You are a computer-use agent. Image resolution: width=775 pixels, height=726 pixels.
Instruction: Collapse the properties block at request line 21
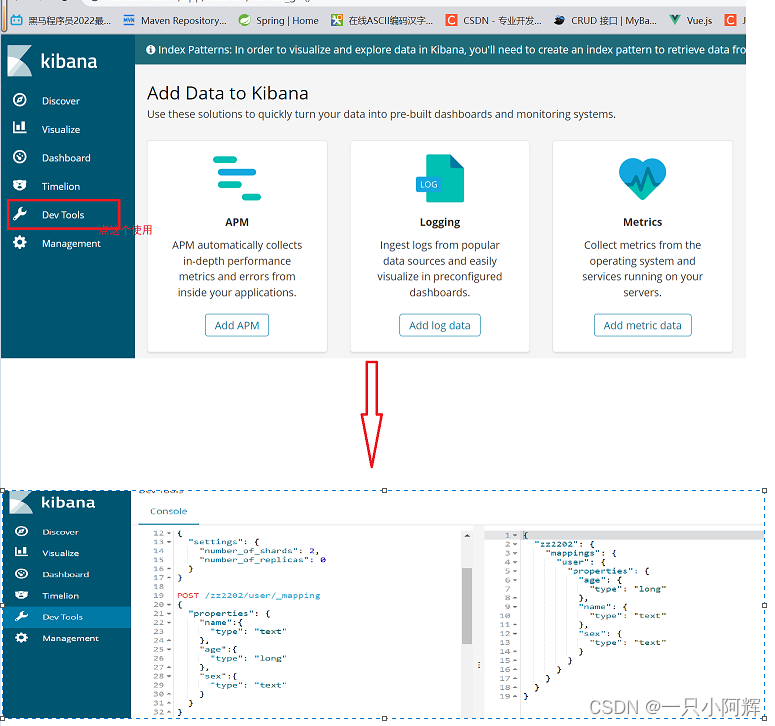point(169,614)
